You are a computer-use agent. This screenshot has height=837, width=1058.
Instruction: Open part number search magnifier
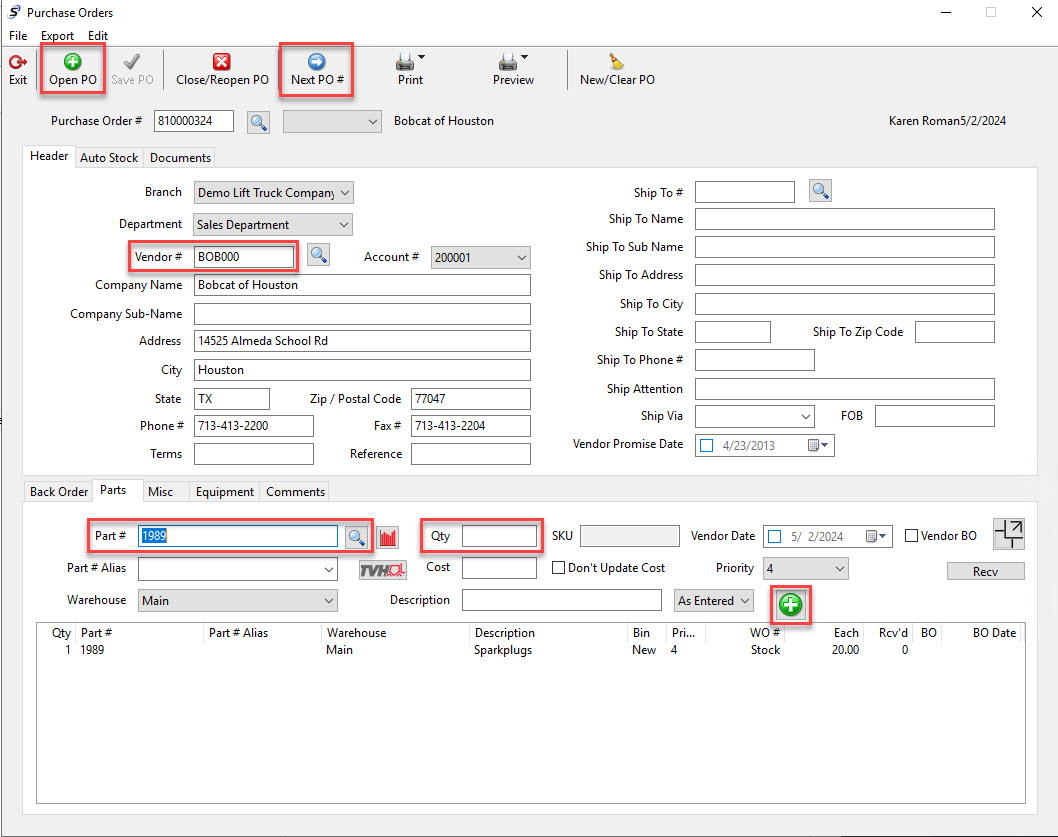click(356, 537)
